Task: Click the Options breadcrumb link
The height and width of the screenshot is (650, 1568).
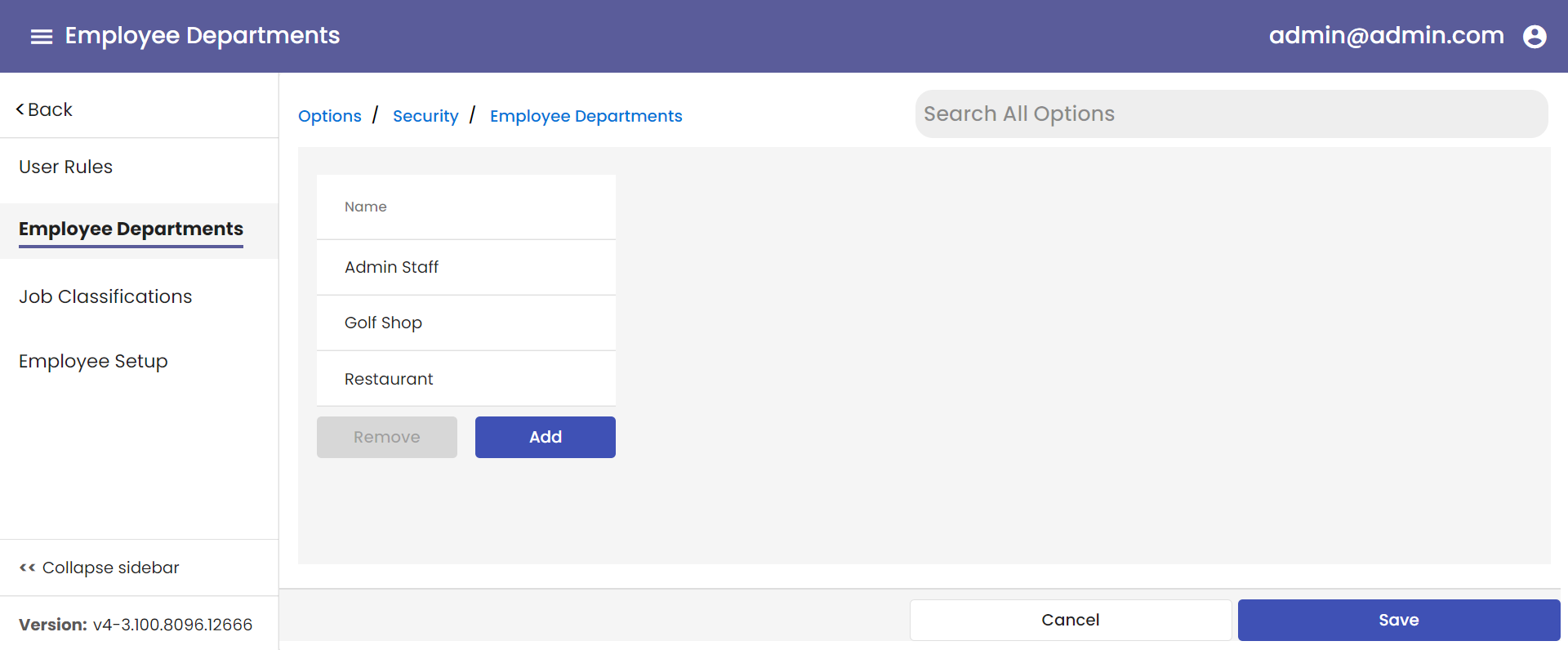Action: pyautogui.click(x=329, y=116)
